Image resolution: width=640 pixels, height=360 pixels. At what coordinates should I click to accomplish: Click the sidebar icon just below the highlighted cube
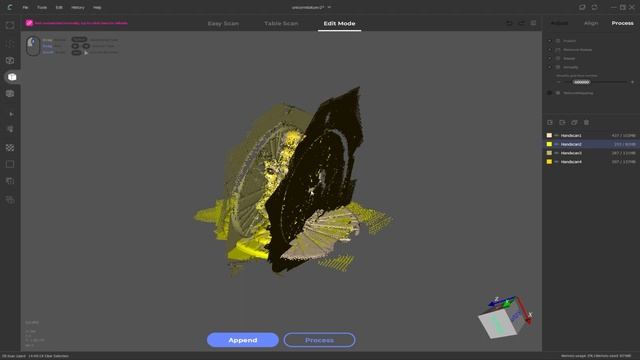point(10,93)
